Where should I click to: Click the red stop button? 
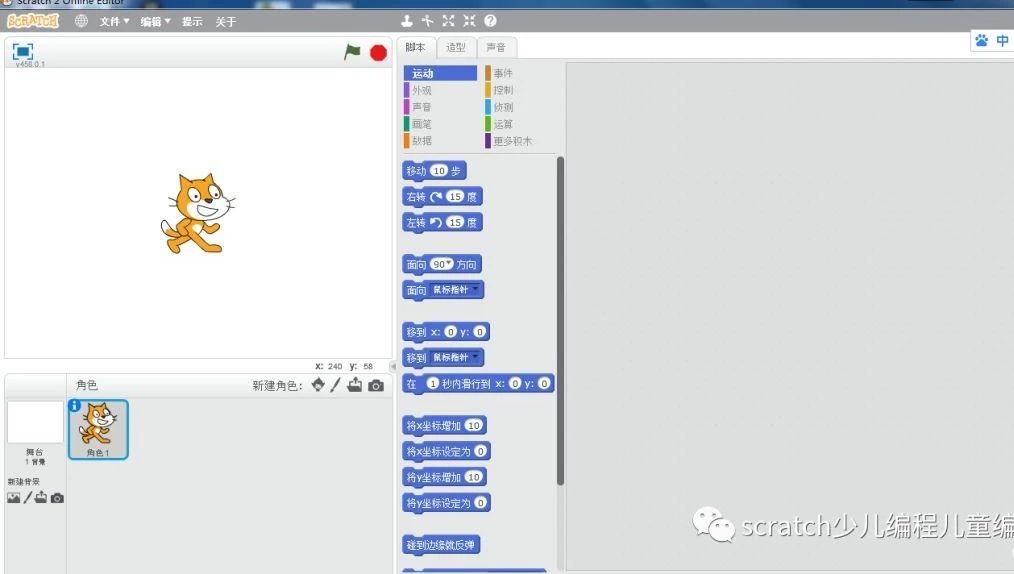point(378,52)
